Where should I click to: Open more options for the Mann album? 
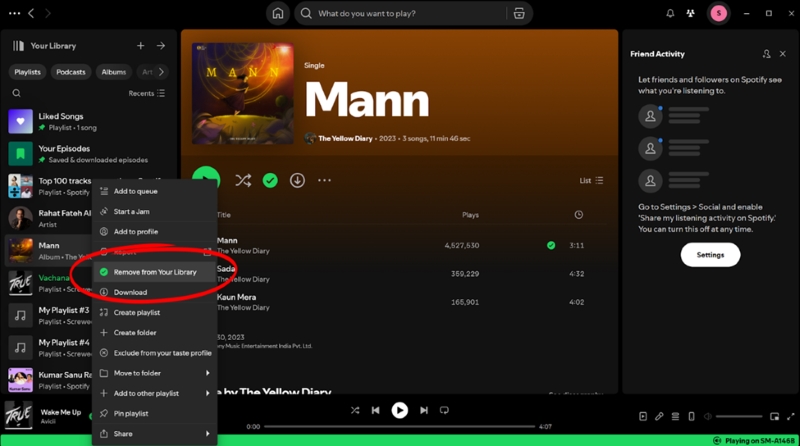click(x=324, y=180)
